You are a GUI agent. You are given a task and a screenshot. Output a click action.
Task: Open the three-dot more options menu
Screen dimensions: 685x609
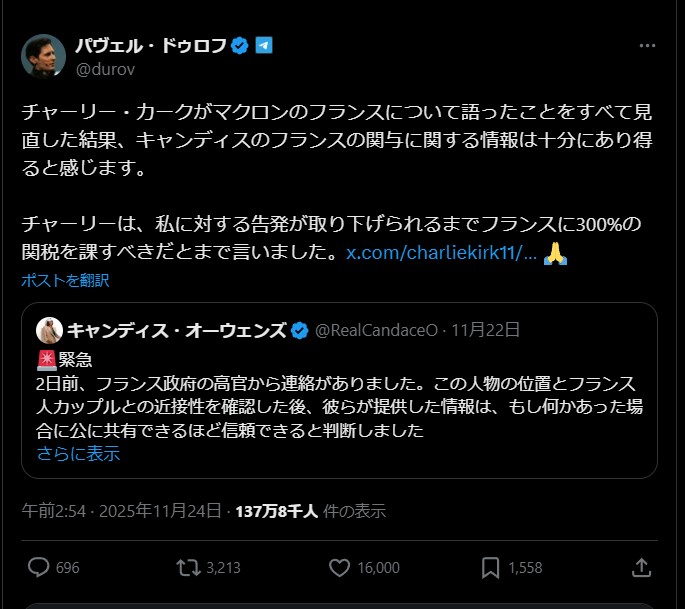click(647, 47)
